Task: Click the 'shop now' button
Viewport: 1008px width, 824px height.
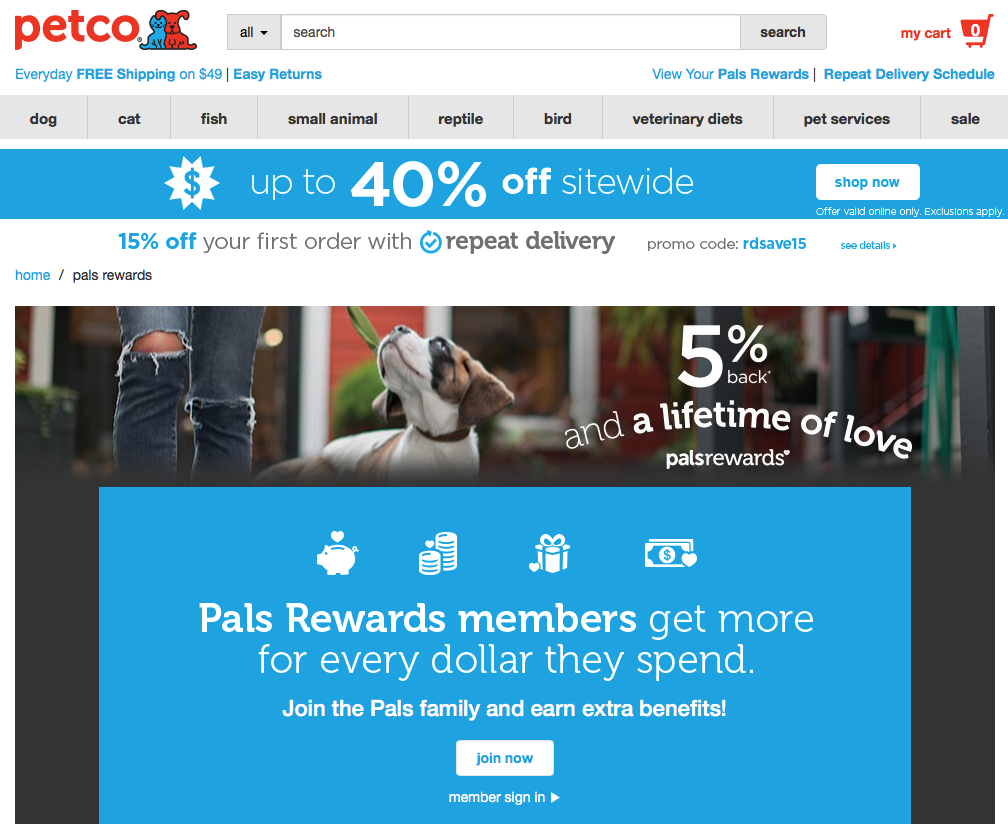Action: click(x=867, y=182)
